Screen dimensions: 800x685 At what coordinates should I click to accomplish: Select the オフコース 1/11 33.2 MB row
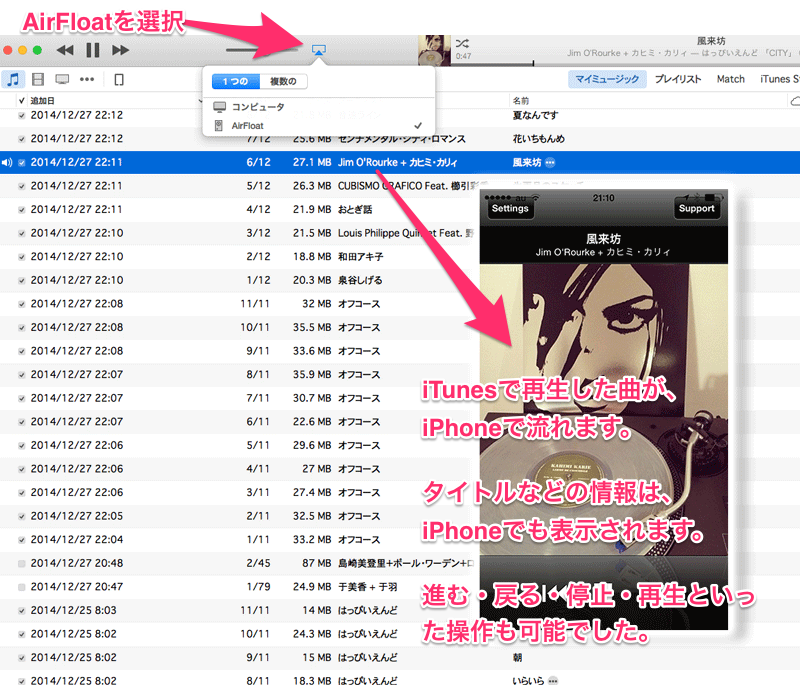tap(240, 540)
